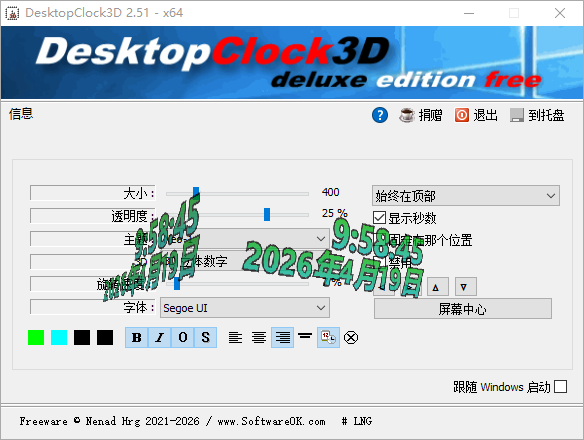This screenshot has height=440, width=584.
Task: Toggle the calendar and clock date icon
Action: pos(328,338)
